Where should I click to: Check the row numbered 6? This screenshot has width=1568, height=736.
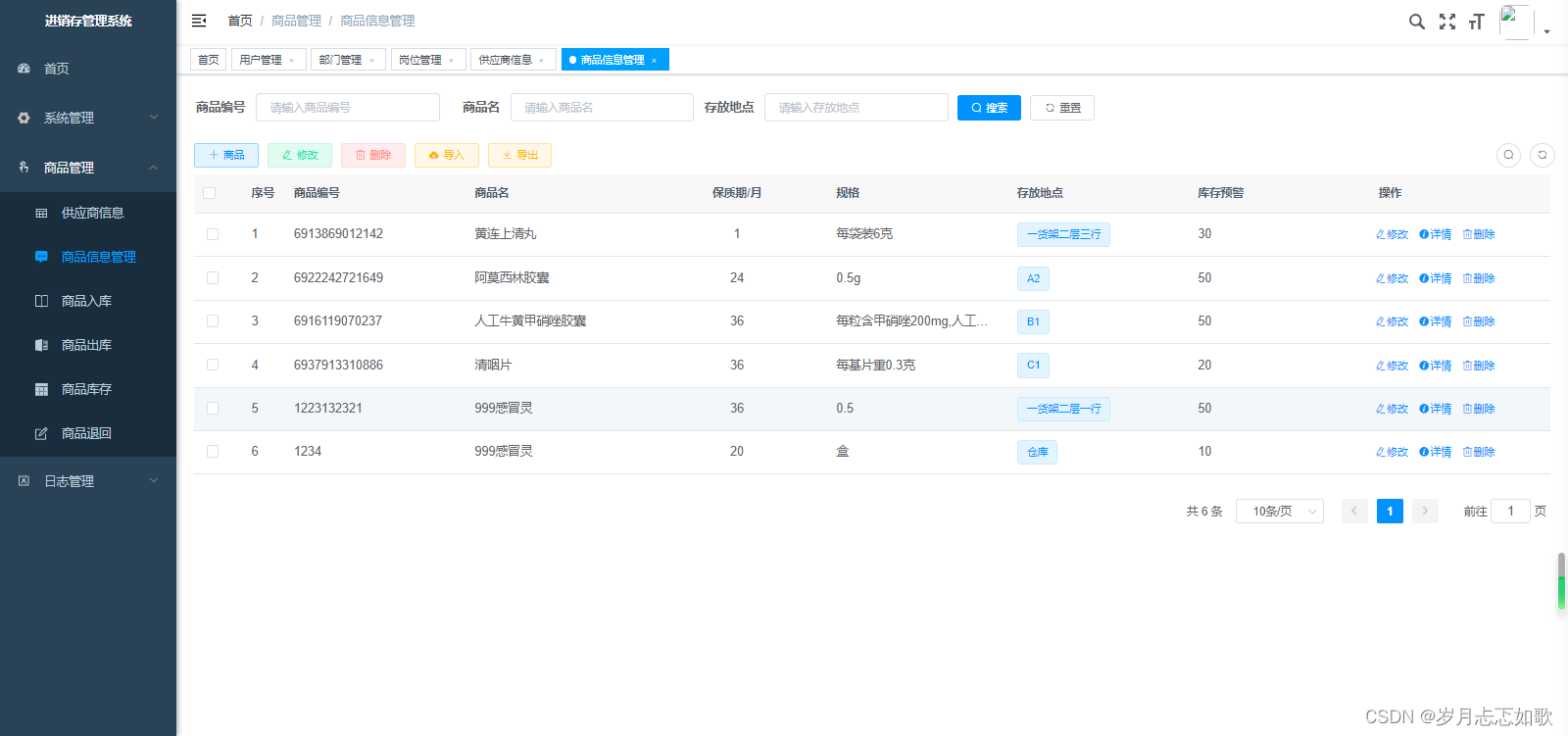click(213, 452)
